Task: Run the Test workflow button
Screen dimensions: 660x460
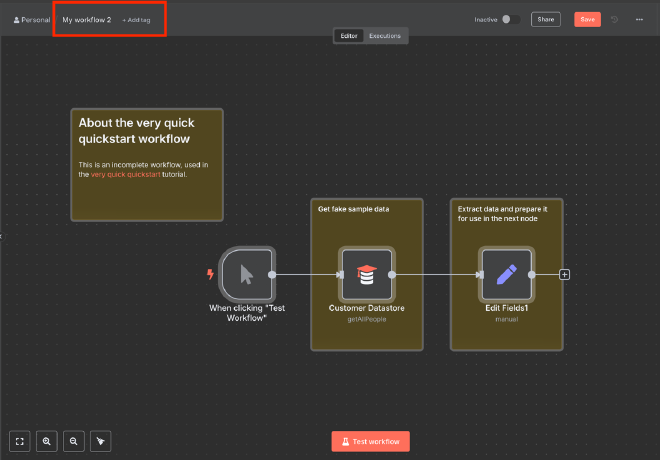Action: click(x=371, y=441)
